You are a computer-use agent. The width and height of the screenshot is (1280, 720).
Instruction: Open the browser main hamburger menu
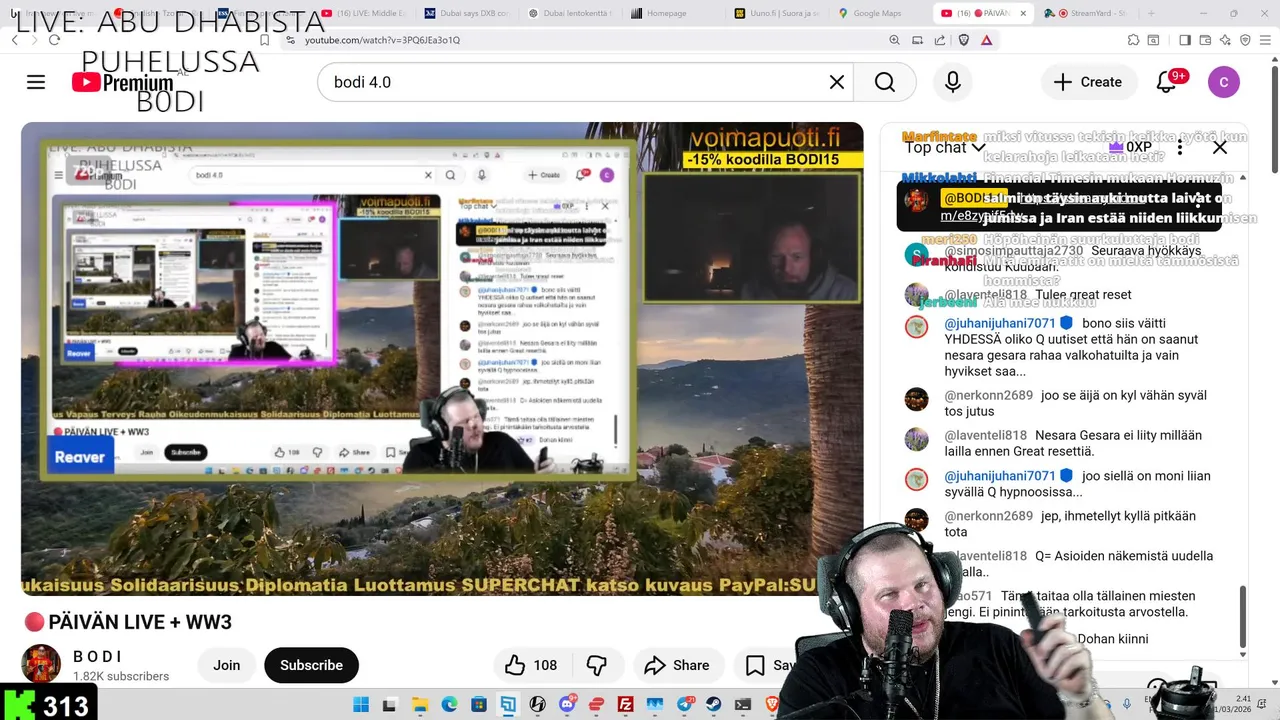(x=1267, y=40)
